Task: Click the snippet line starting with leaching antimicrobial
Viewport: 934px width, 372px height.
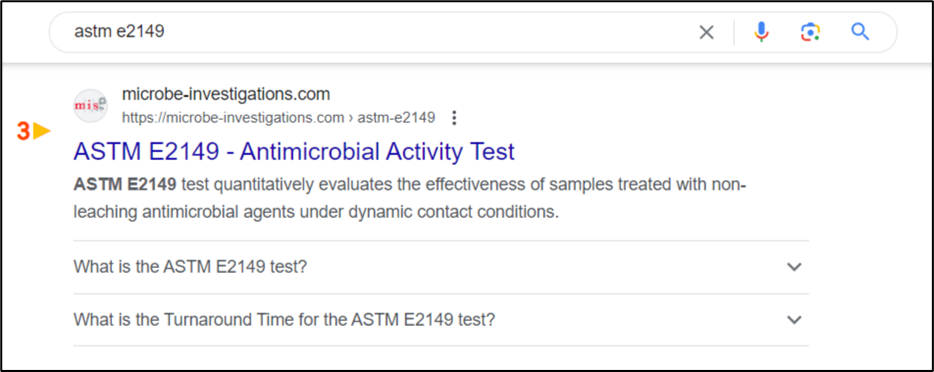Action: [316, 212]
